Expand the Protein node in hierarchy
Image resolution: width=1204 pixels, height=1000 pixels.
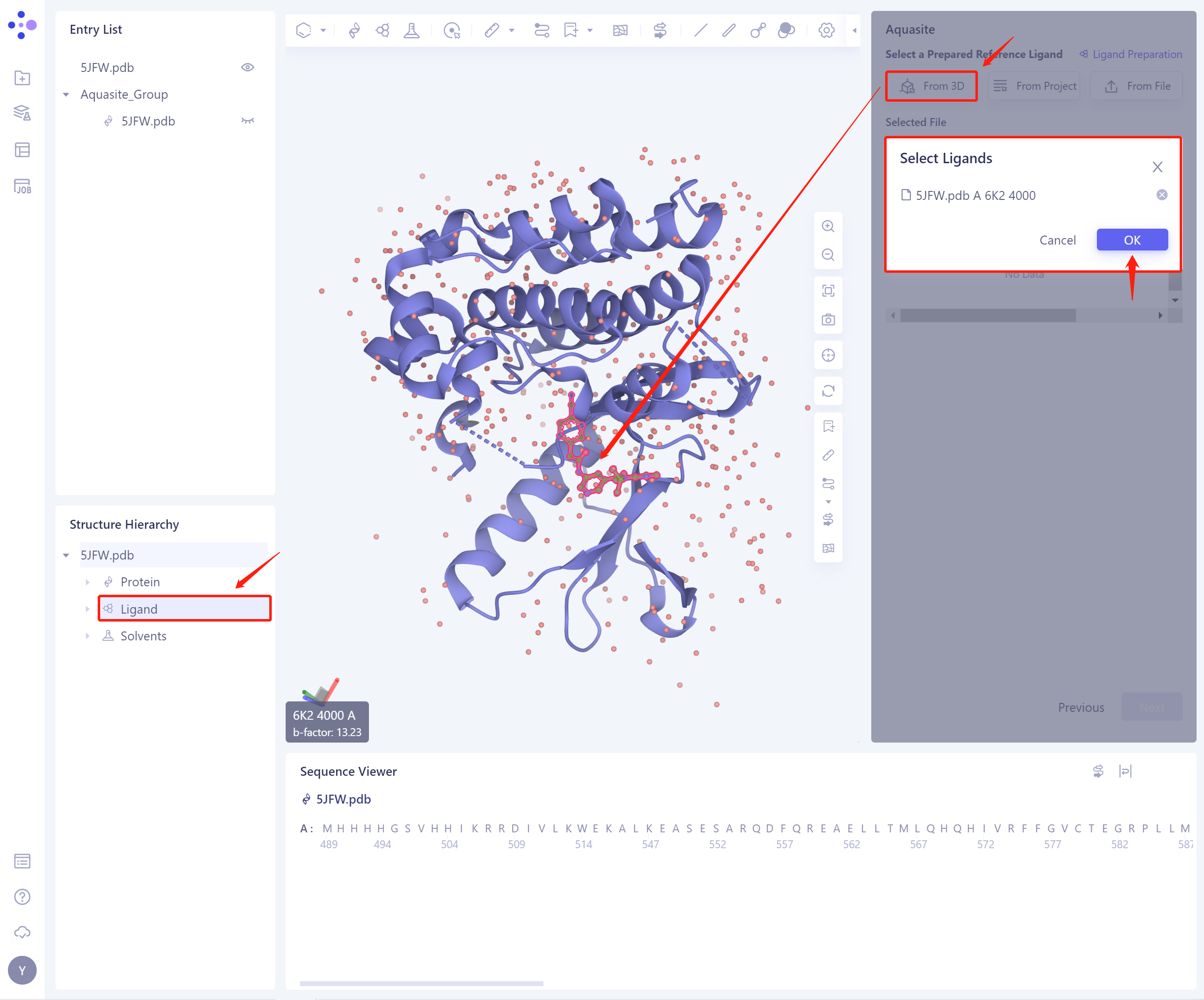pyautogui.click(x=87, y=582)
